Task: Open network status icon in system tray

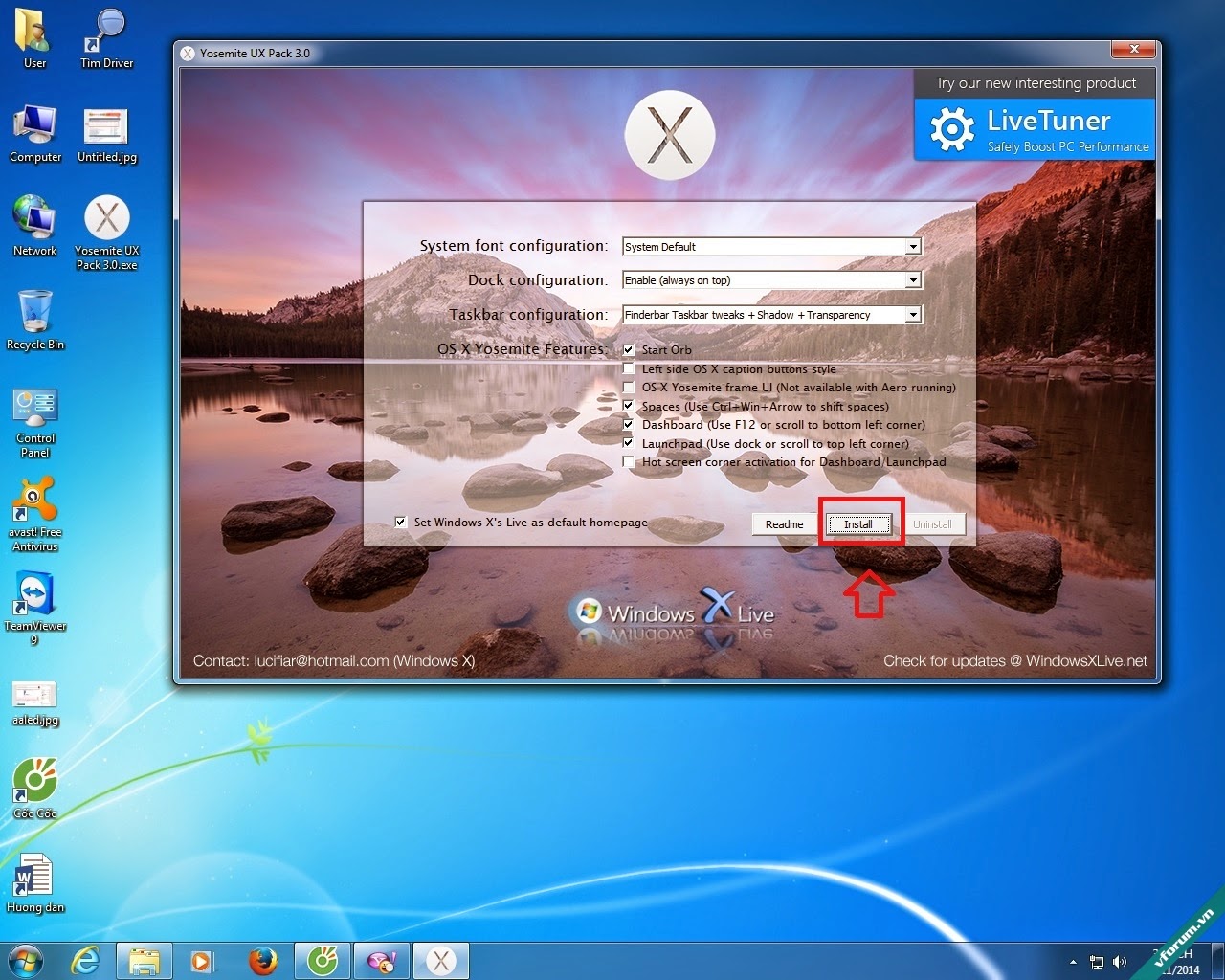Action: click(1097, 962)
